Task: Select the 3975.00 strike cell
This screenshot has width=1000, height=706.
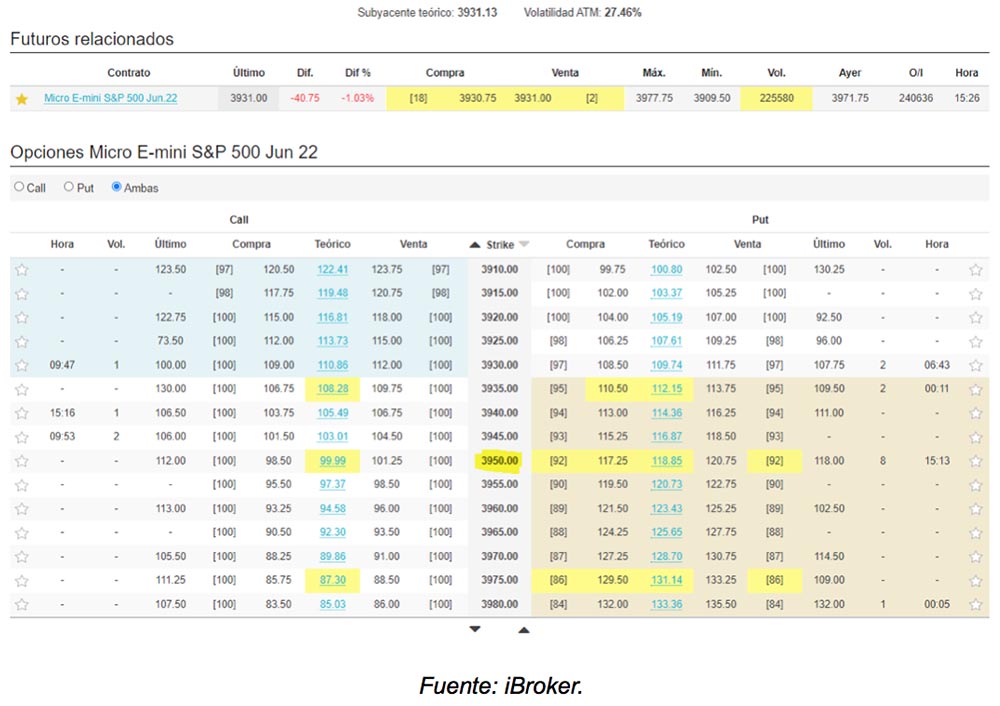Action: coord(499,580)
